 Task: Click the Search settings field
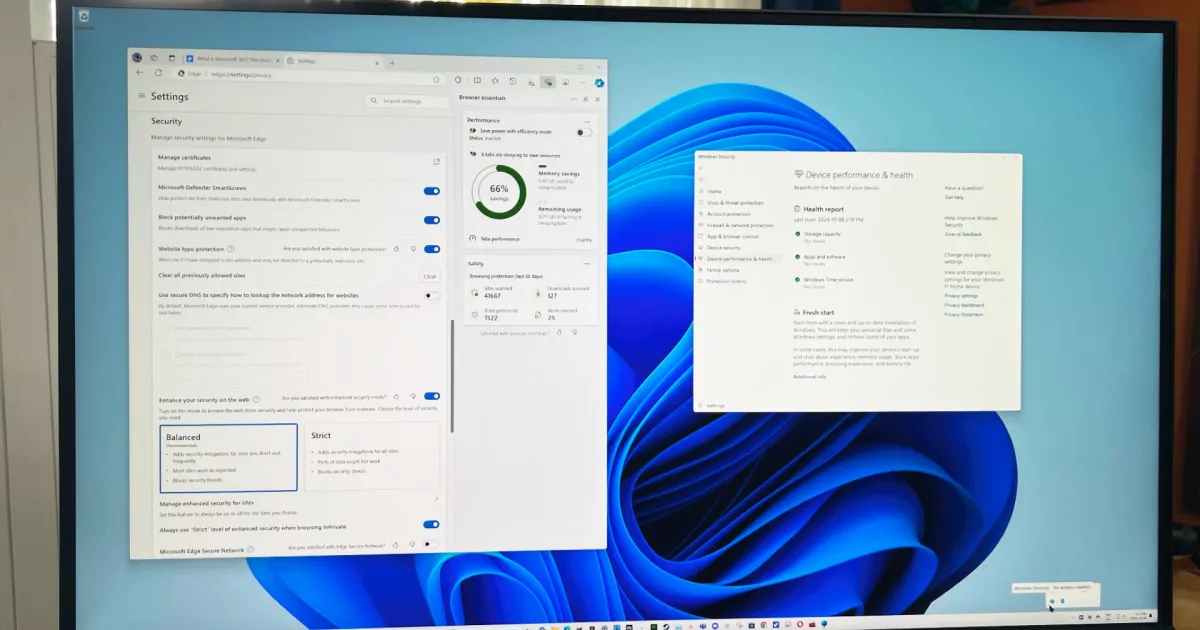tap(407, 100)
